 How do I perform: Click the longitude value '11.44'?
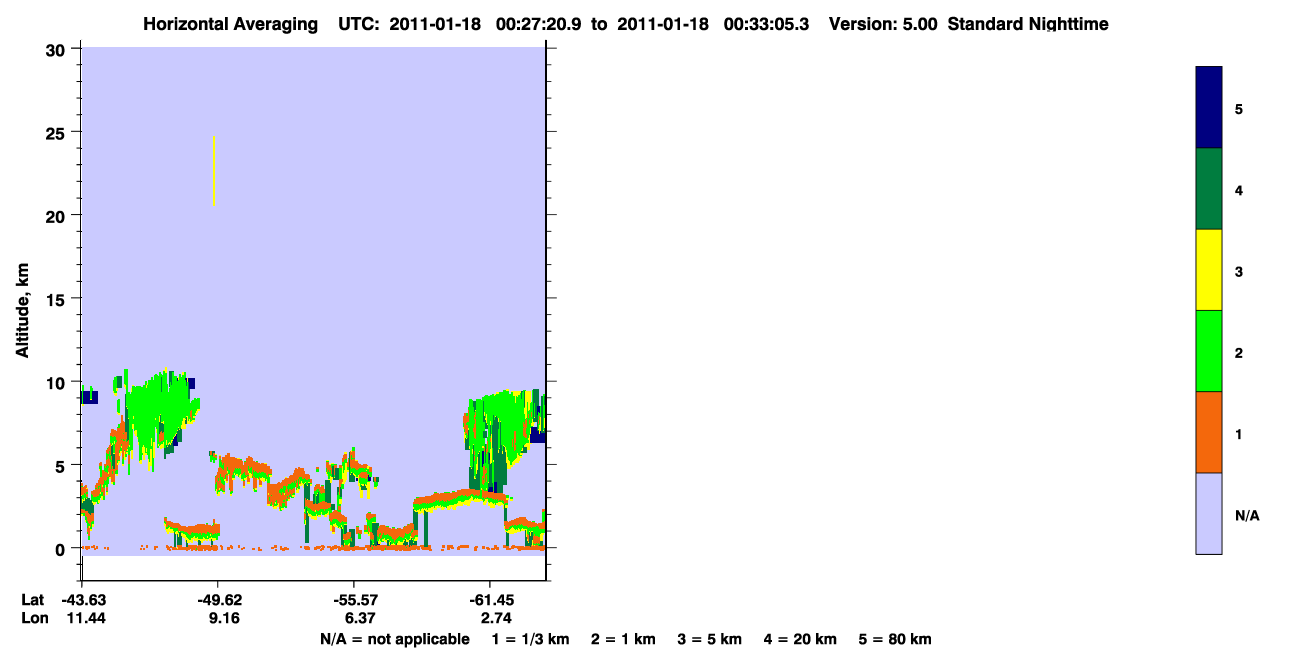[x=87, y=618]
